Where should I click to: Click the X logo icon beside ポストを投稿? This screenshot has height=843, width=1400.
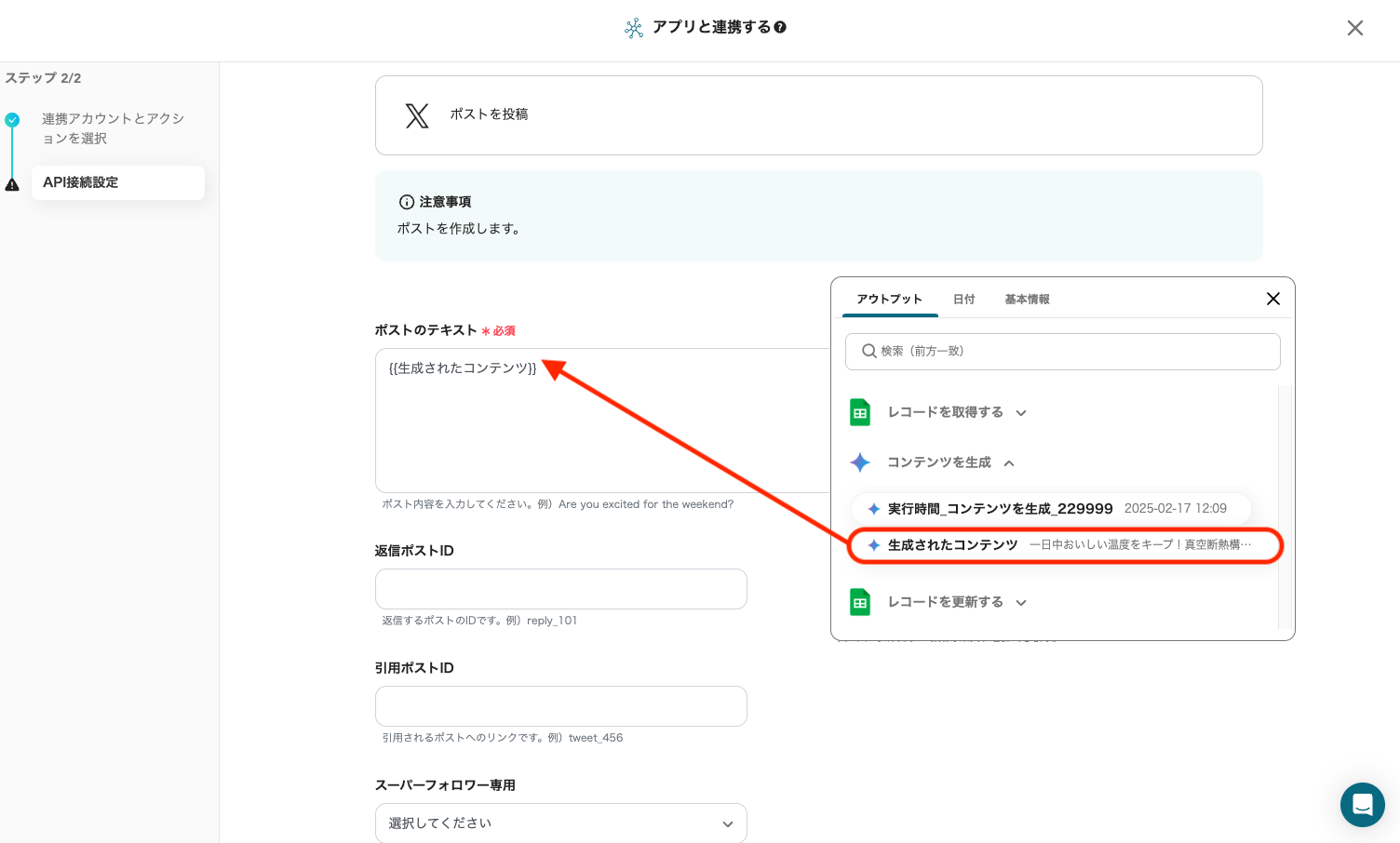tap(417, 115)
